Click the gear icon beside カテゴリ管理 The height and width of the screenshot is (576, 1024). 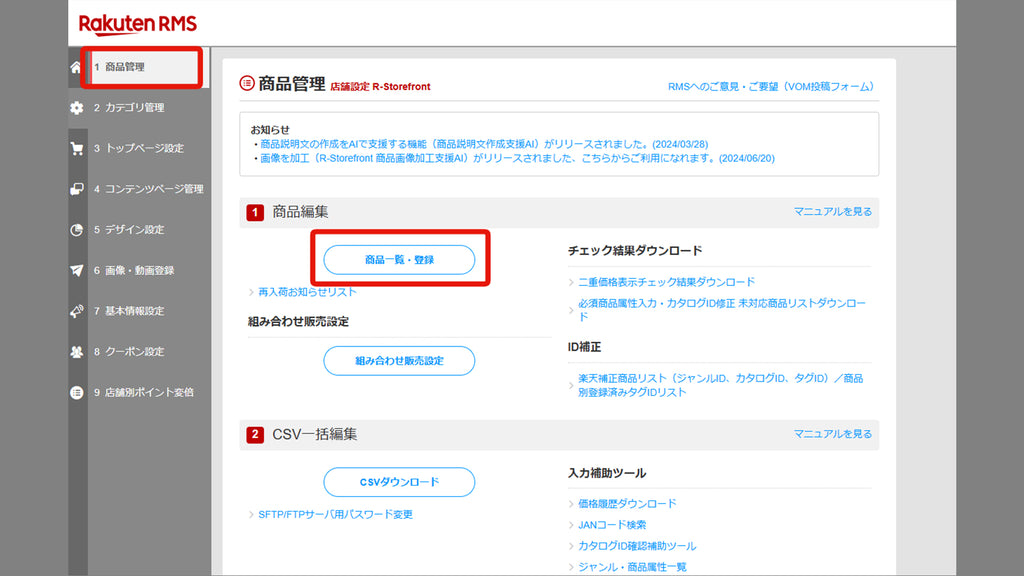[77, 108]
